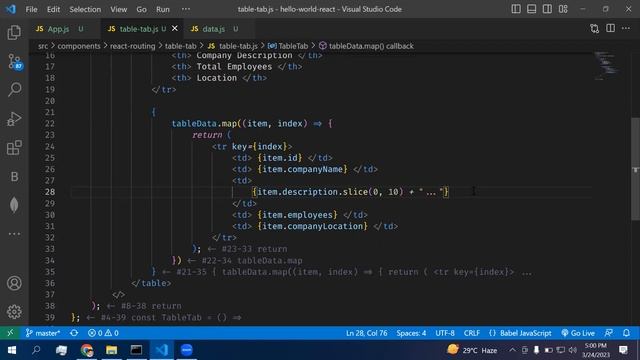The image size is (640, 360).
Task: Click Synchronize Changes icon in status bar
Action: point(74,333)
